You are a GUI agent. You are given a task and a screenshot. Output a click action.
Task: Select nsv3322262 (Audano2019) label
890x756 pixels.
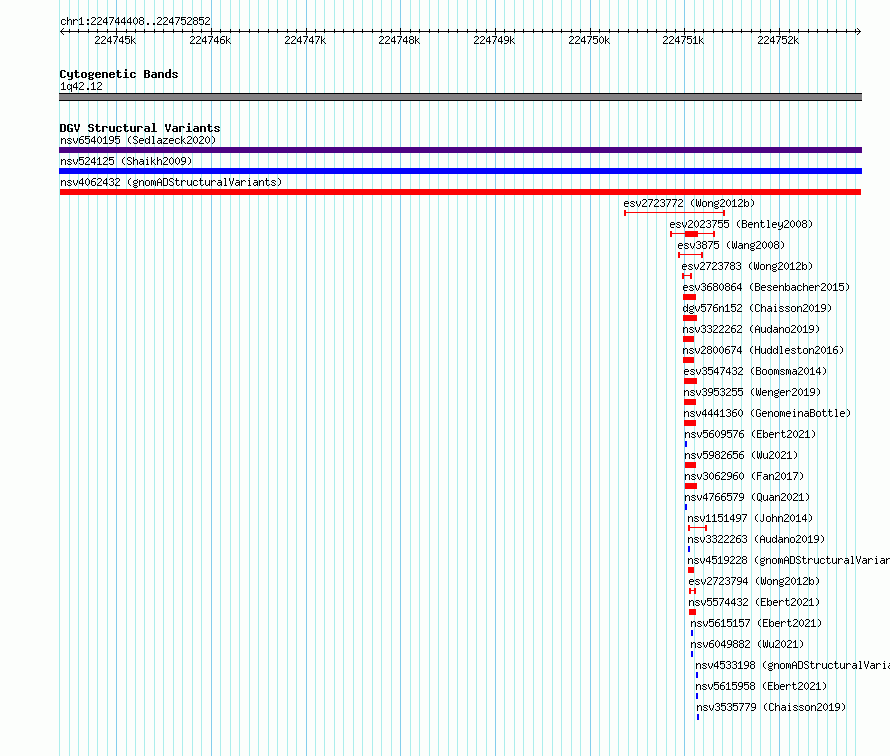752,329
